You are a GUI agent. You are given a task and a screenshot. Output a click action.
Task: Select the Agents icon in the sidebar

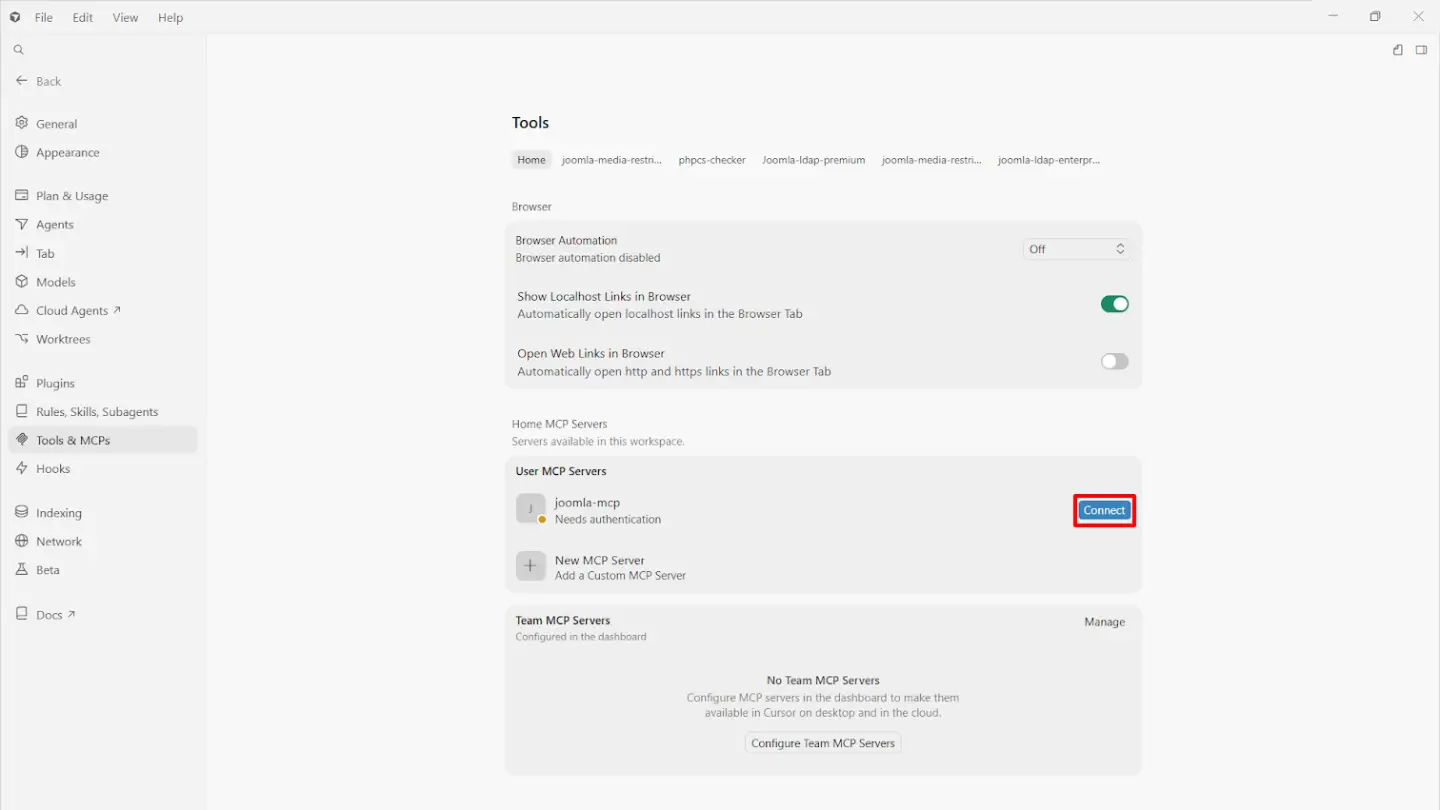pyautogui.click(x=22, y=224)
